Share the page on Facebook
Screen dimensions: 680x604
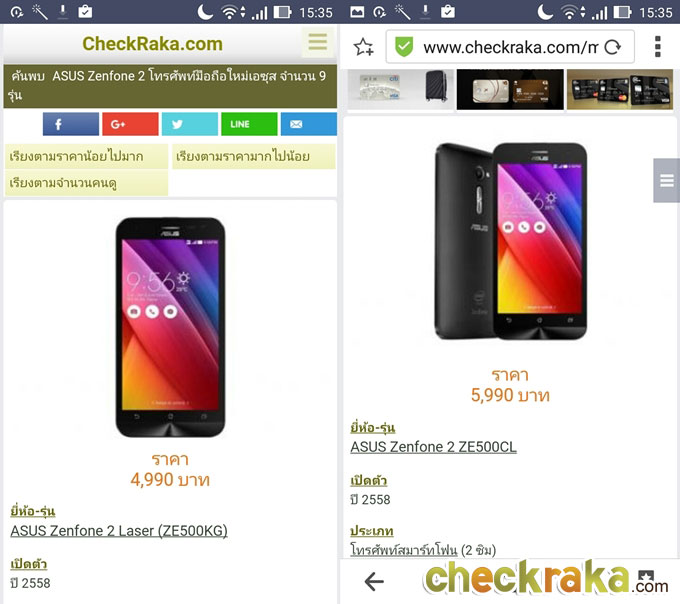pyautogui.click(x=71, y=124)
